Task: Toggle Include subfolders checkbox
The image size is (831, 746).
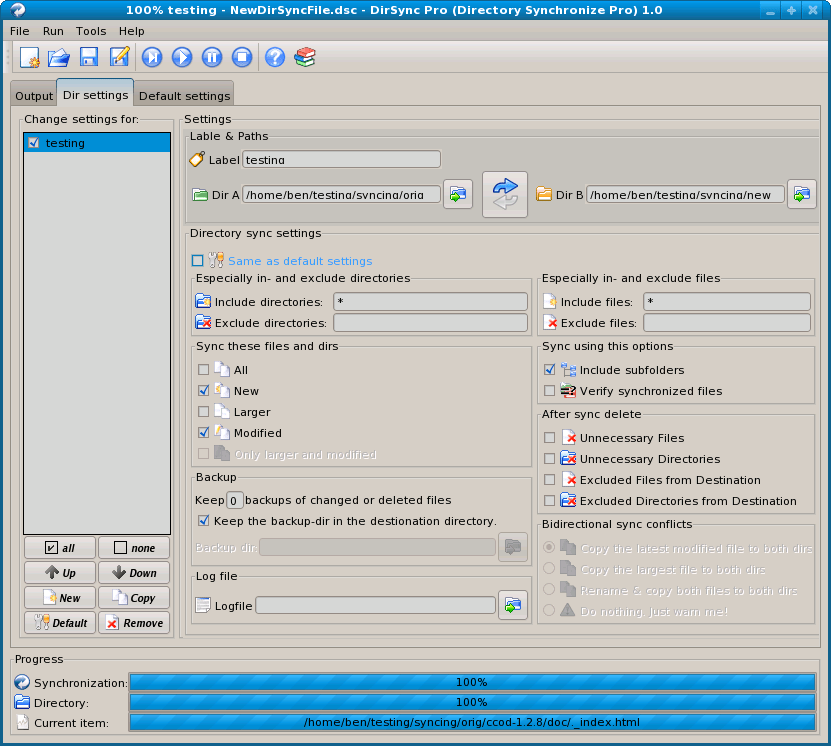Action: [550, 369]
